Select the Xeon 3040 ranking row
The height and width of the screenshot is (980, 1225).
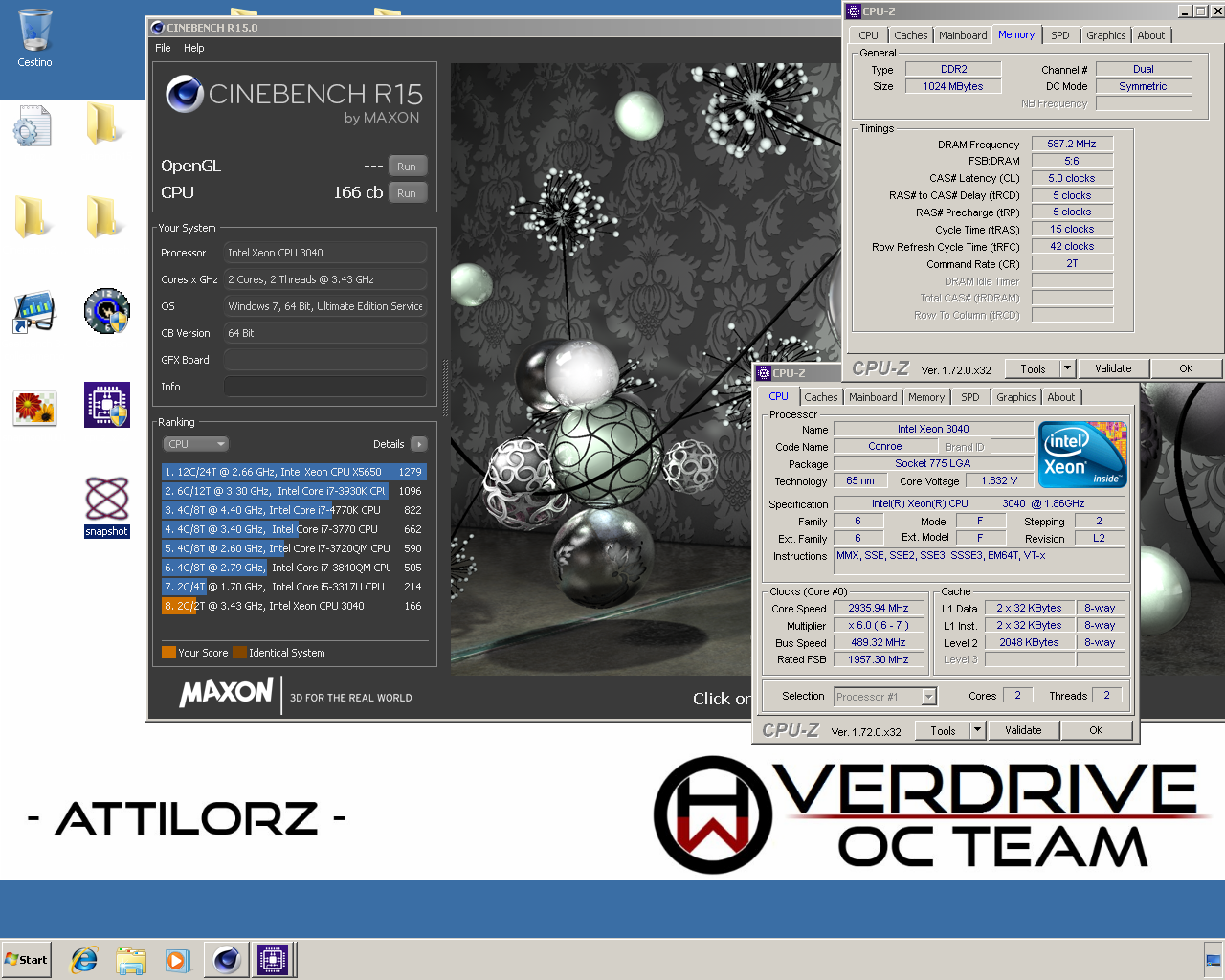tap(294, 606)
